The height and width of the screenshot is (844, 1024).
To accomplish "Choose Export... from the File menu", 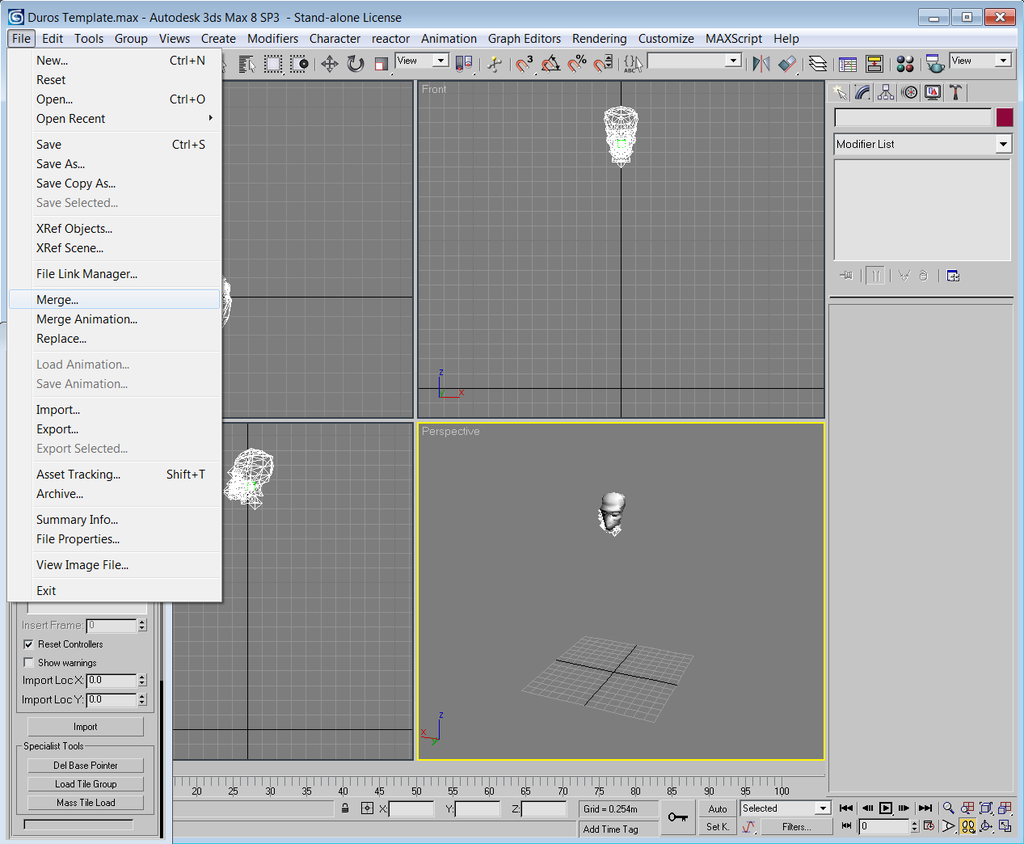I will pyautogui.click(x=114, y=429).
